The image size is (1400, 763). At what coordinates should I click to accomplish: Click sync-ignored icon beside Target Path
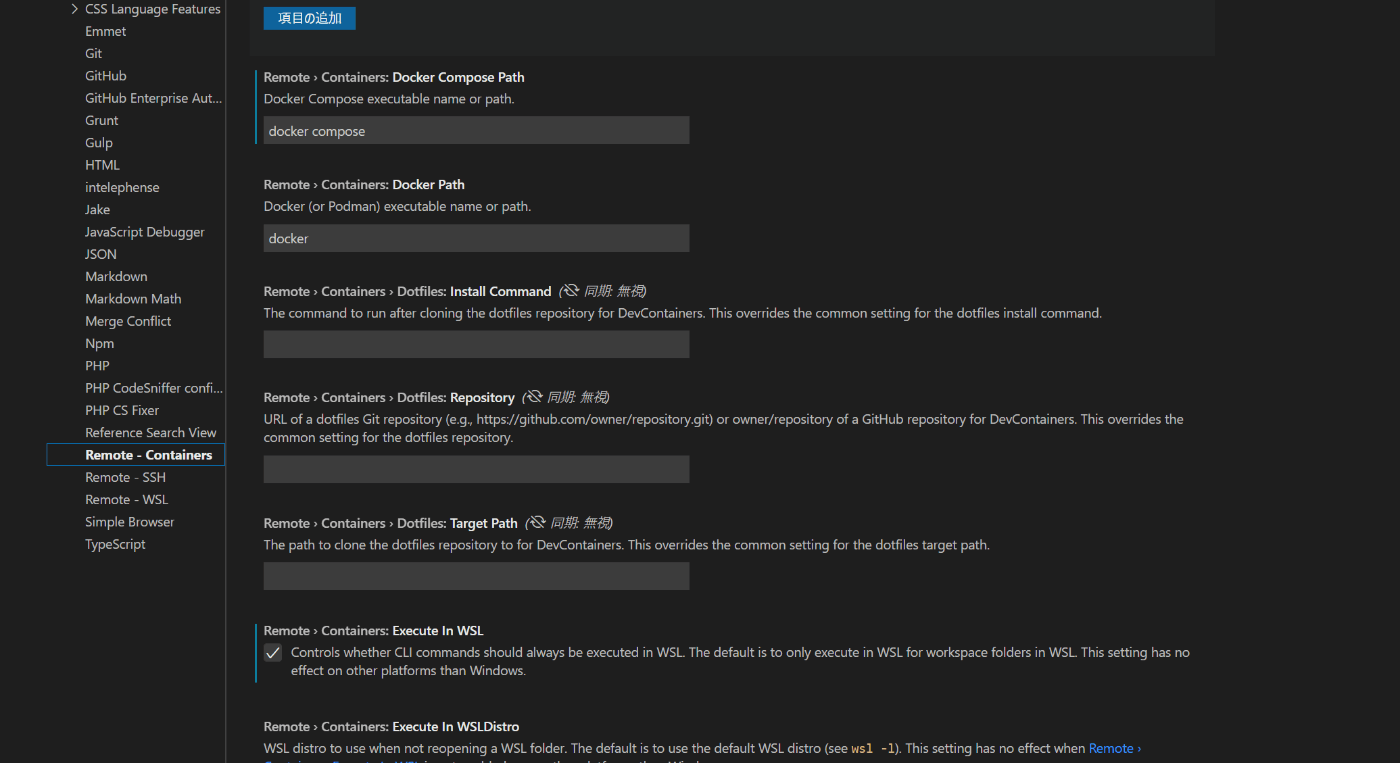(x=537, y=523)
